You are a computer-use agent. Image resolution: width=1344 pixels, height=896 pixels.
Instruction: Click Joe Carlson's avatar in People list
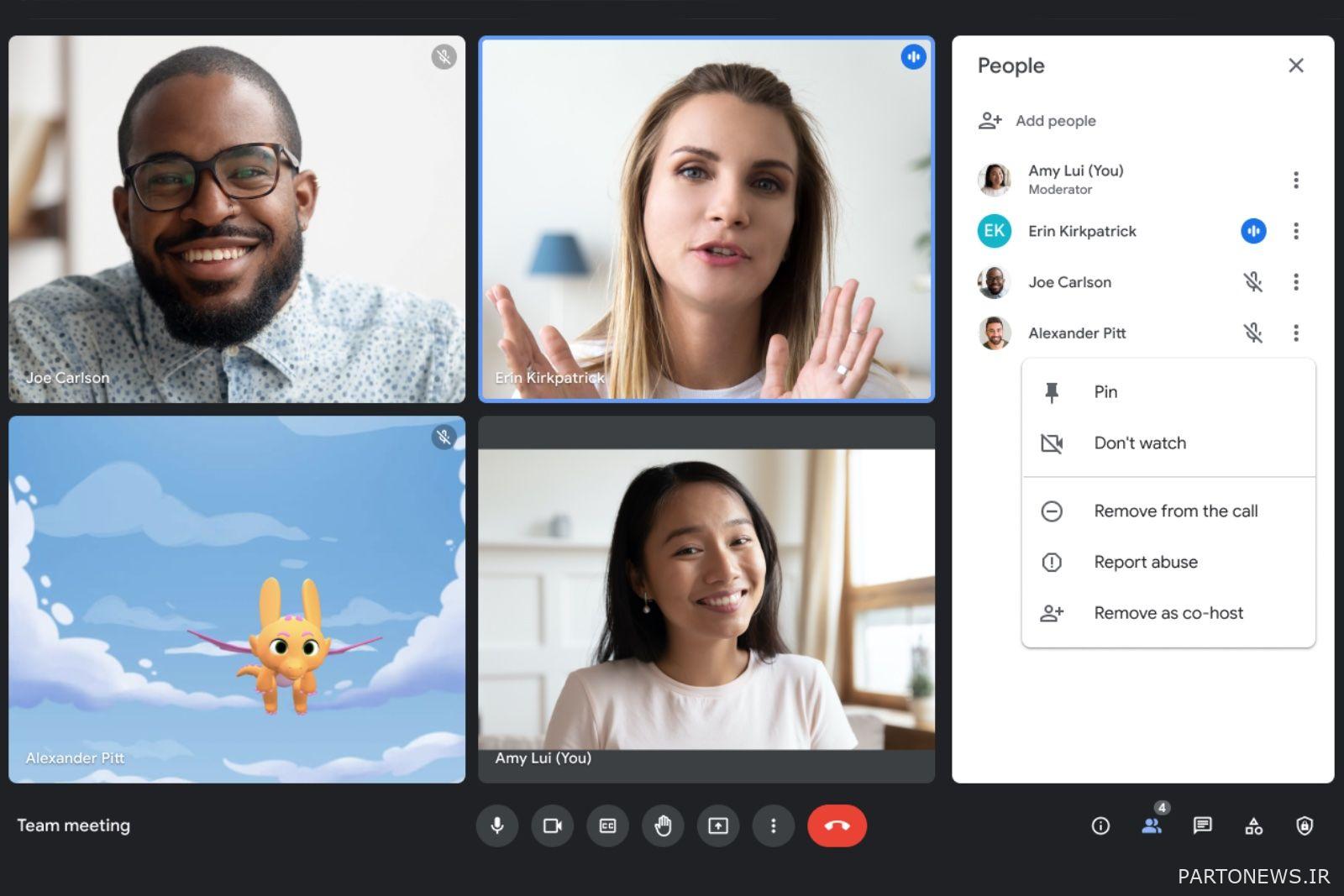click(995, 282)
